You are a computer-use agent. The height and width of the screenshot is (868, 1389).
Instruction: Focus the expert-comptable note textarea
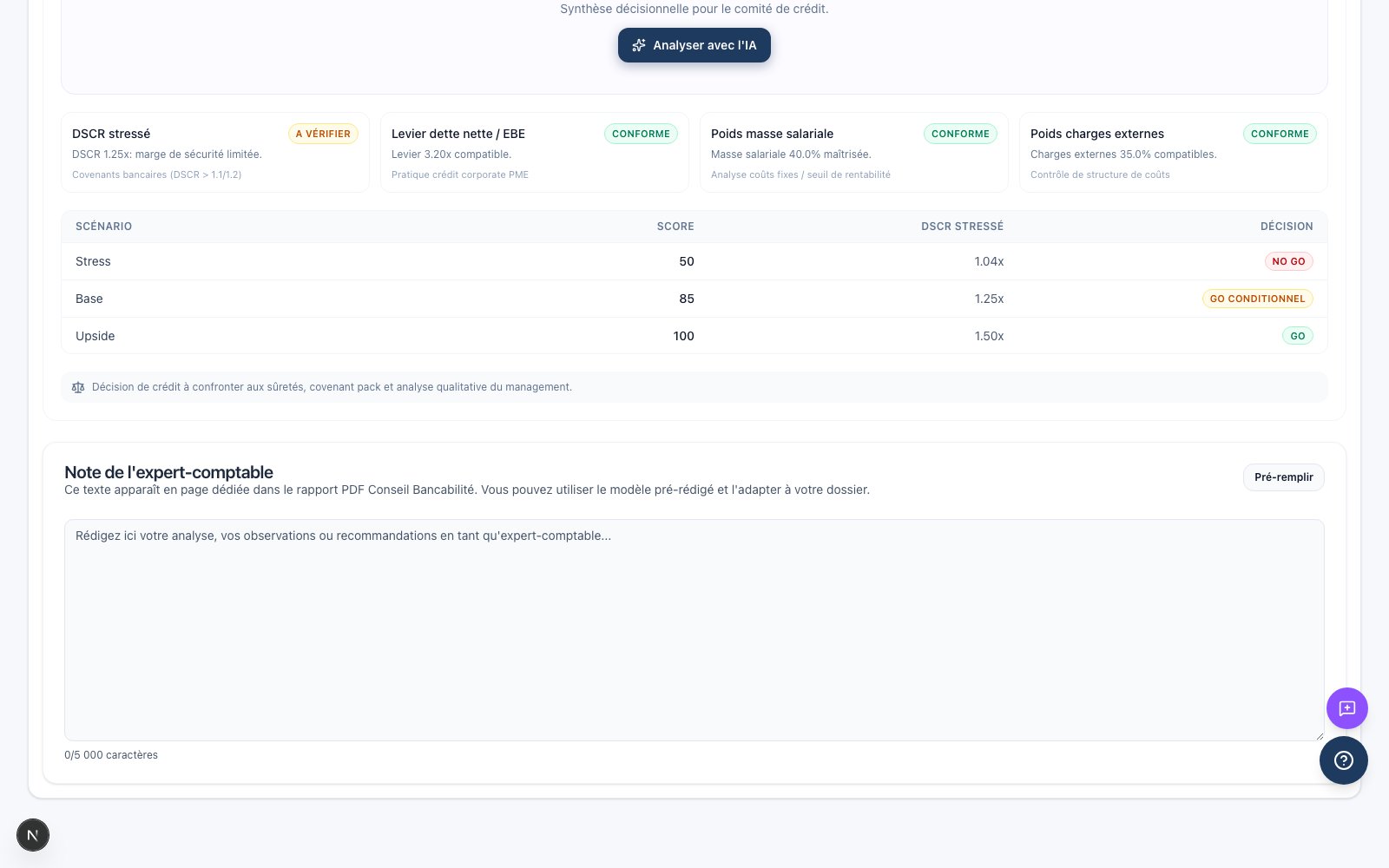[x=694, y=630]
